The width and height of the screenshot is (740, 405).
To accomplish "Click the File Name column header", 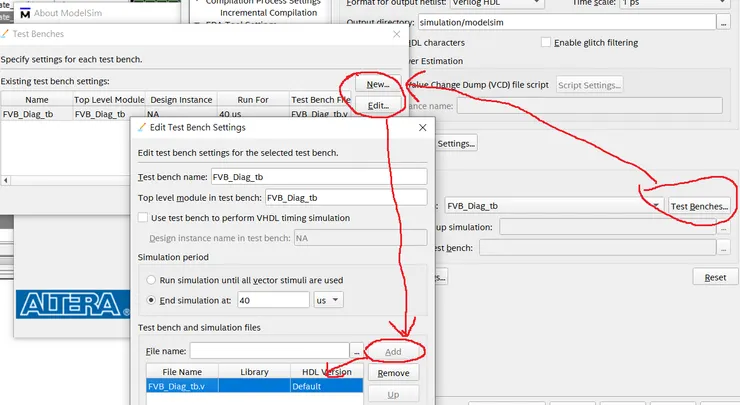I will pos(182,371).
